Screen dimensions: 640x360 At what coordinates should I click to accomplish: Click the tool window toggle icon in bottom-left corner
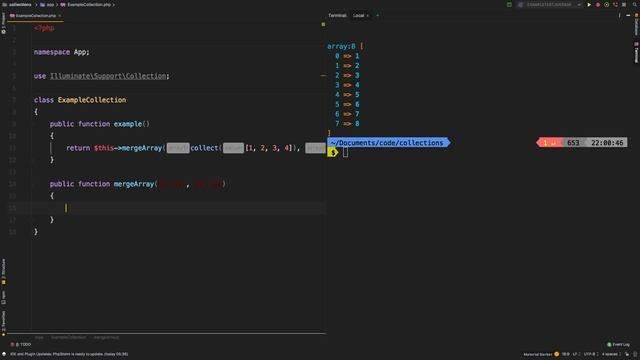[4, 354]
